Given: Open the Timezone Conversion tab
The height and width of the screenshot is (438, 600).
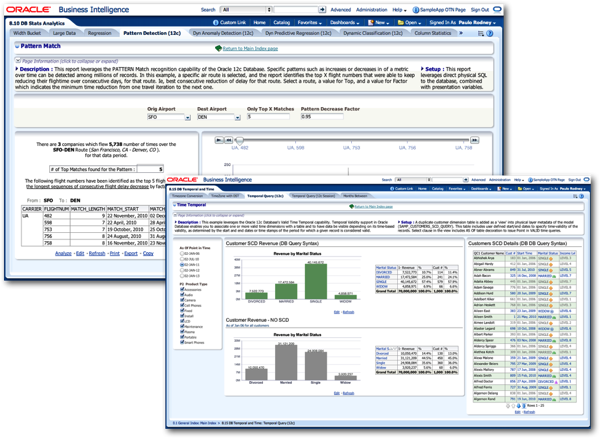Looking at the screenshot, I should [x=187, y=196].
